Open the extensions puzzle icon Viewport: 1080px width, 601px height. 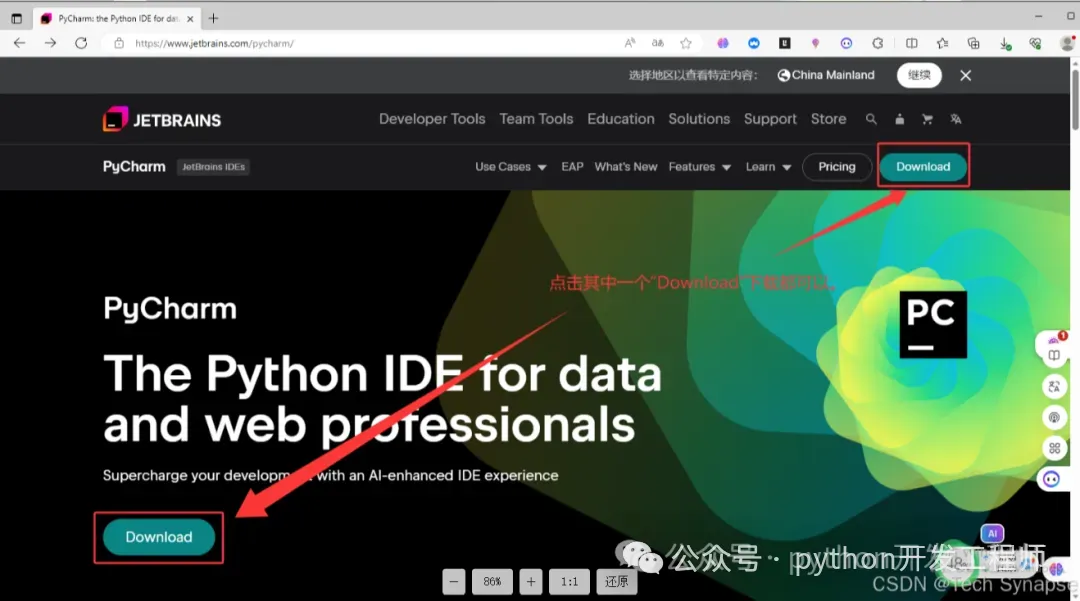click(878, 43)
